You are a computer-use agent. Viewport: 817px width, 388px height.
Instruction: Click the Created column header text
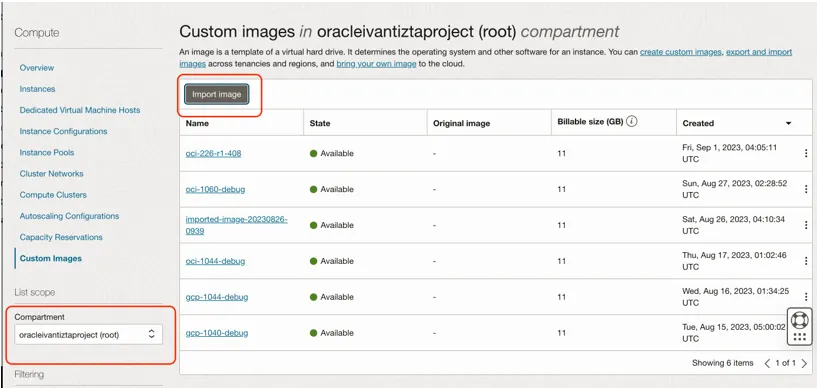pyautogui.click(x=698, y=123)
